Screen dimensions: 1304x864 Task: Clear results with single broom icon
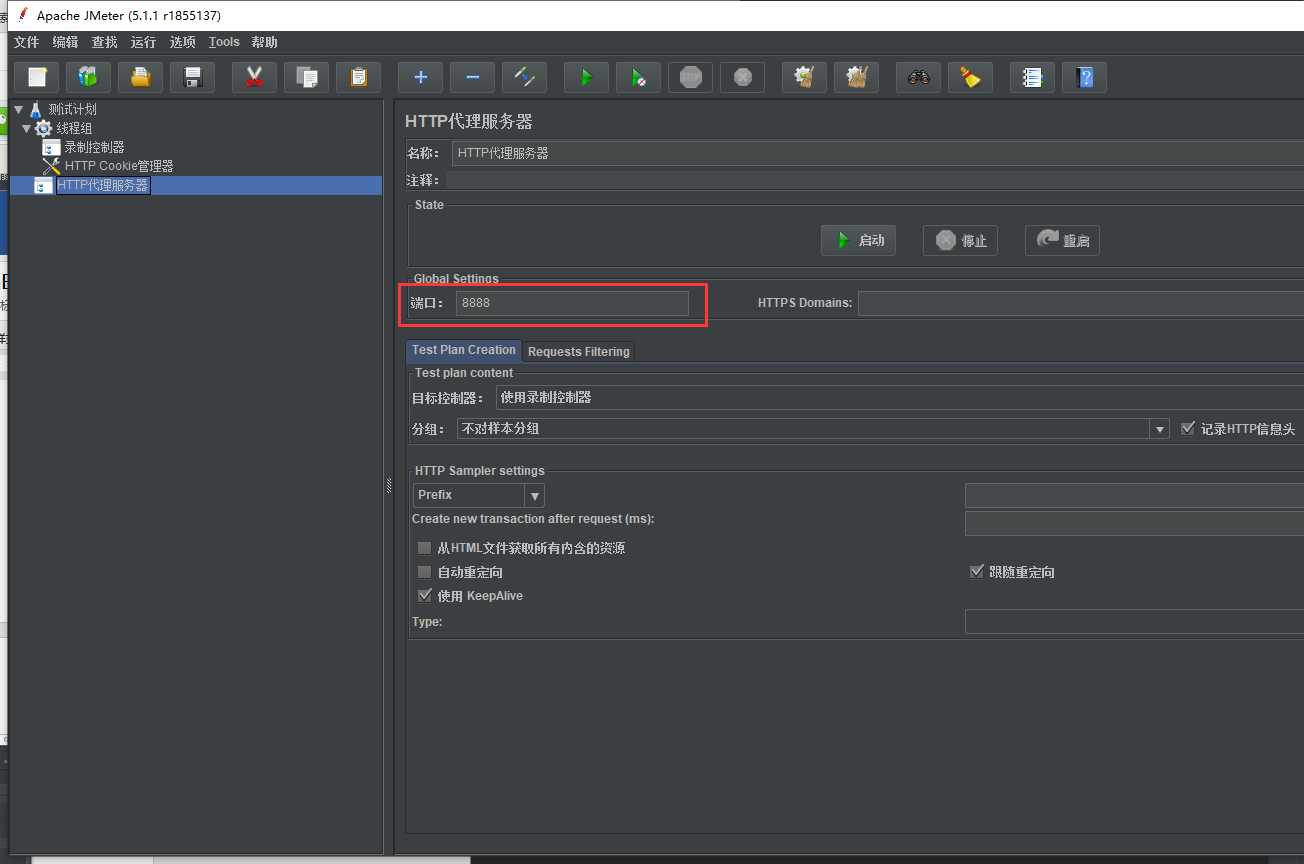coord(805,77)
